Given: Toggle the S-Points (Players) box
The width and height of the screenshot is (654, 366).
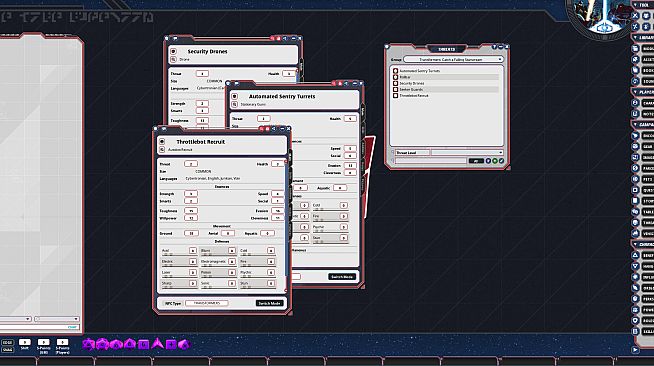Looking at the screenshot, I should (x=62, y=342).
